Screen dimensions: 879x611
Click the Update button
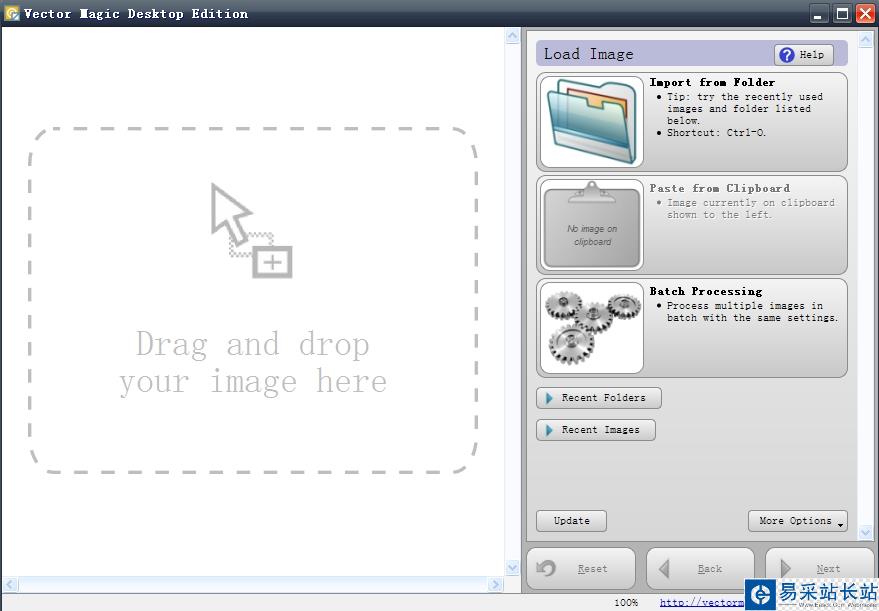tap(571, 521)
